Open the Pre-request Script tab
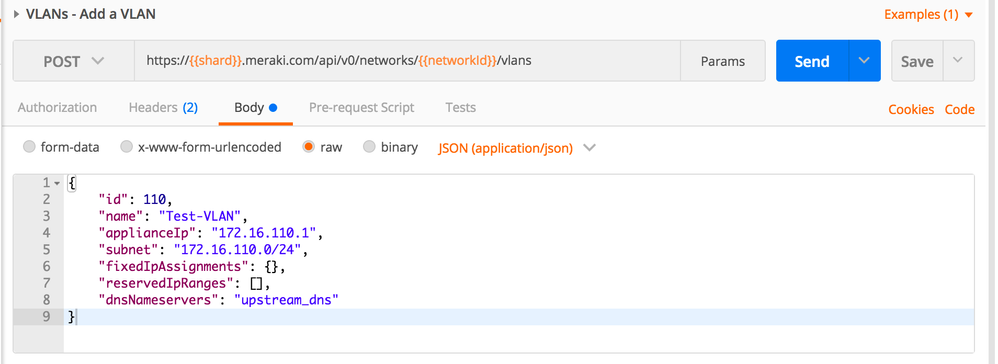The image size is (998, 364). tap(362, 108)
